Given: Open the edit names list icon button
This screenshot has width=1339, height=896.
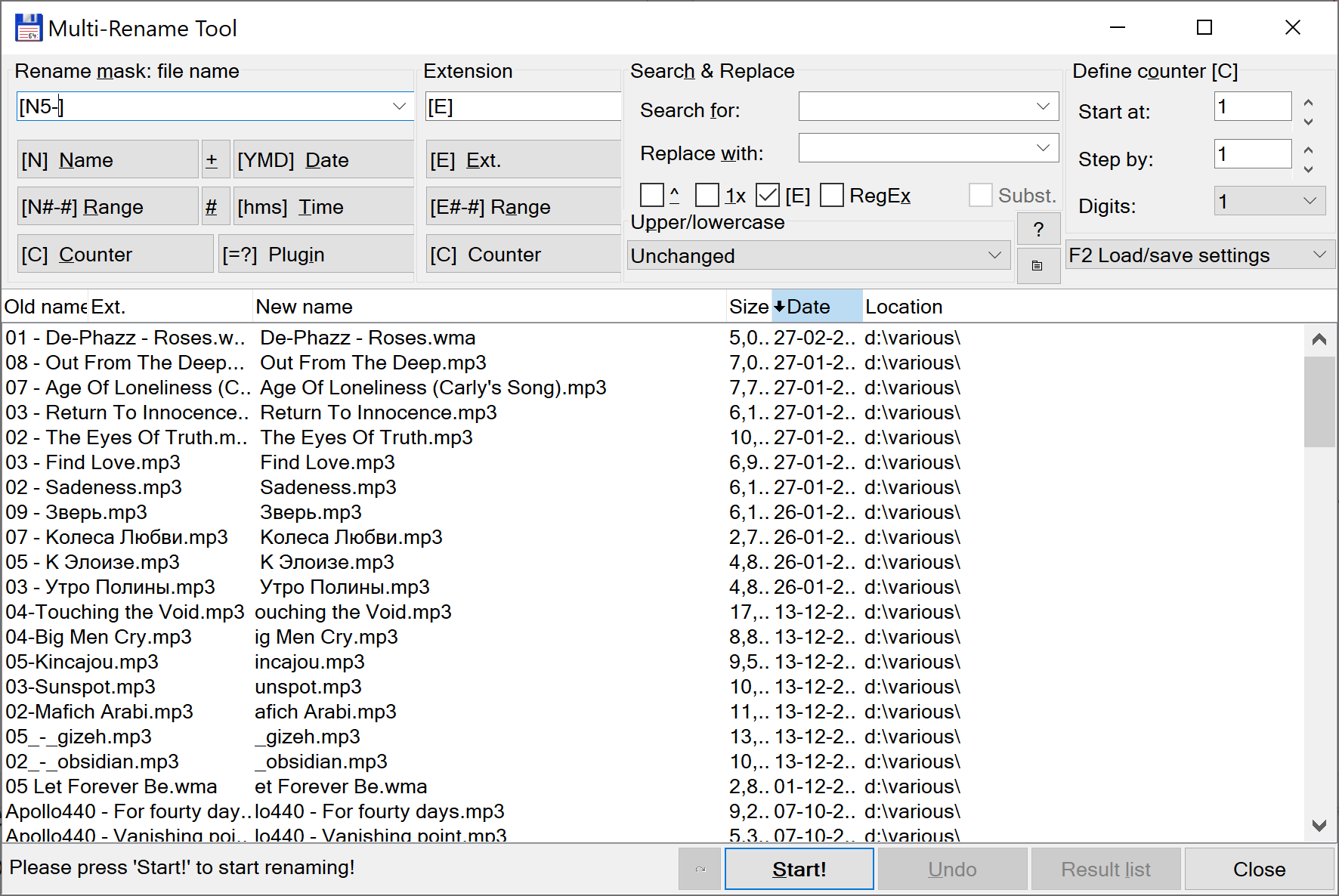Looking at the screenshot, I should [1038, 266].
